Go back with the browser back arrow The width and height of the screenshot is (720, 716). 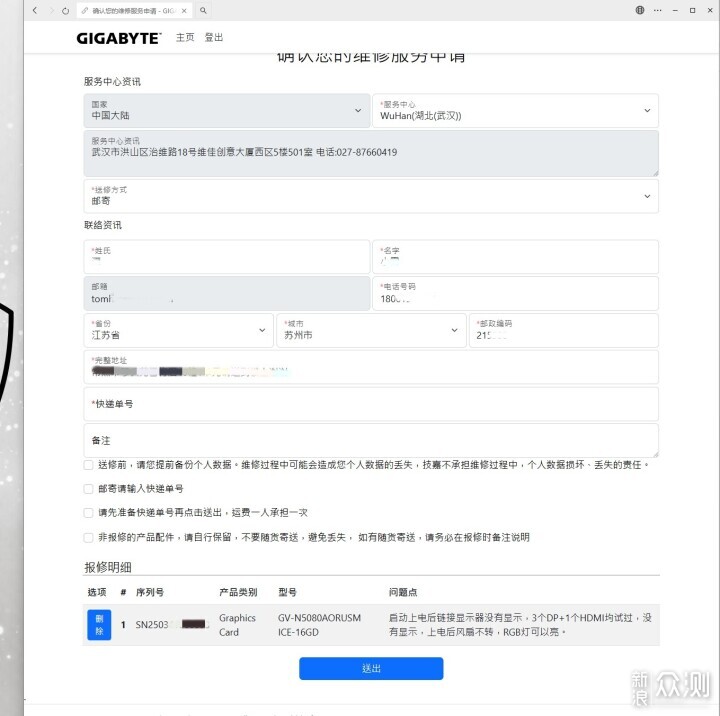tap(35, 10)
